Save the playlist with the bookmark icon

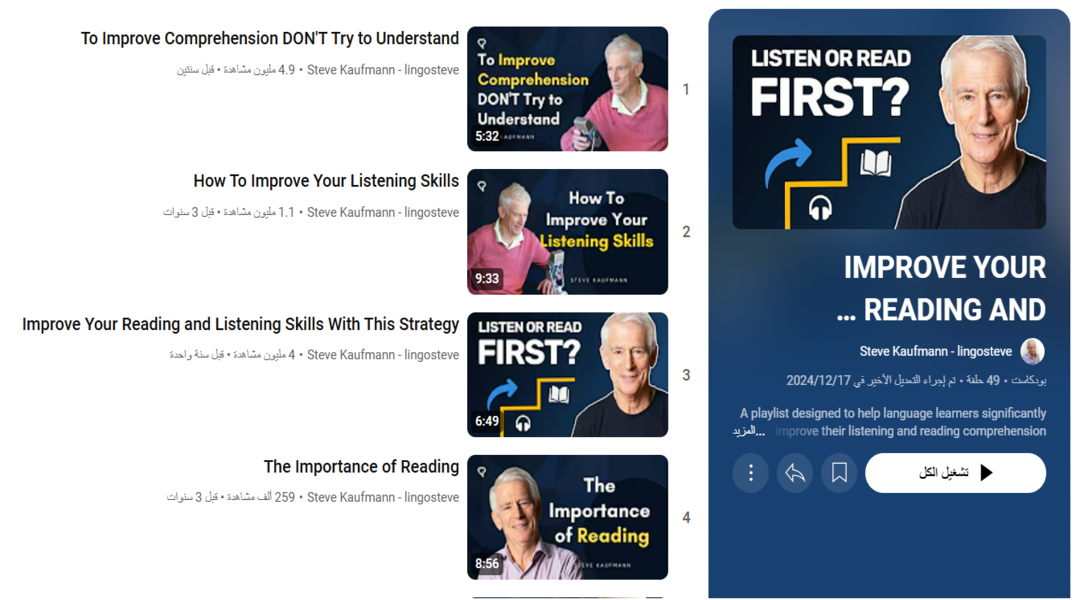pos(839,473)
